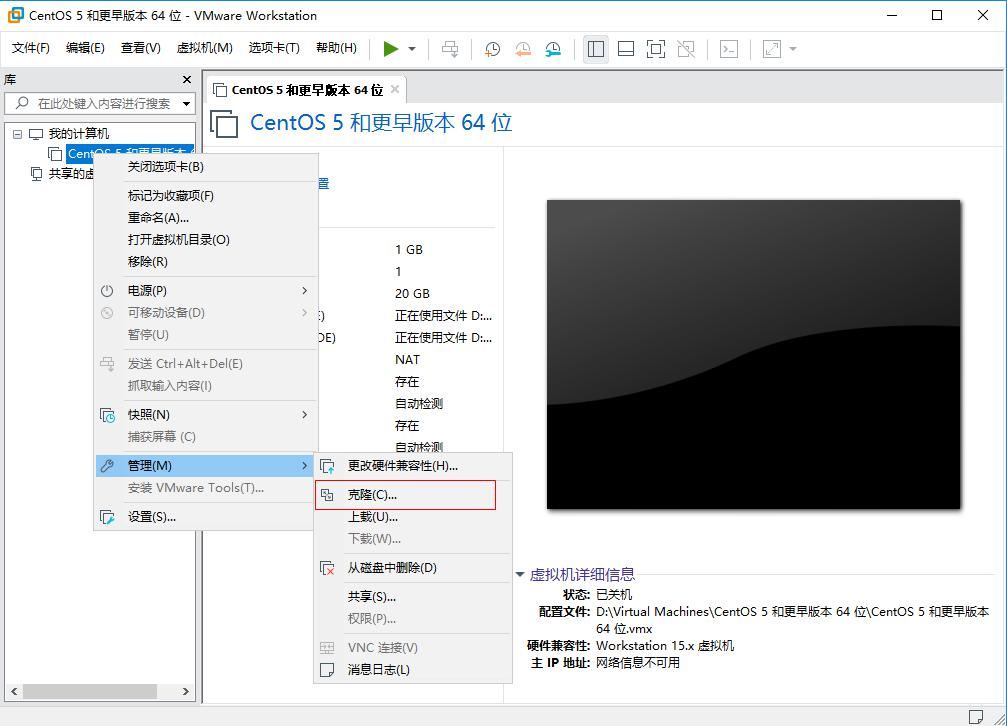Click the green power on play button
Screen dimensions: 1007x726
point(390,49)
